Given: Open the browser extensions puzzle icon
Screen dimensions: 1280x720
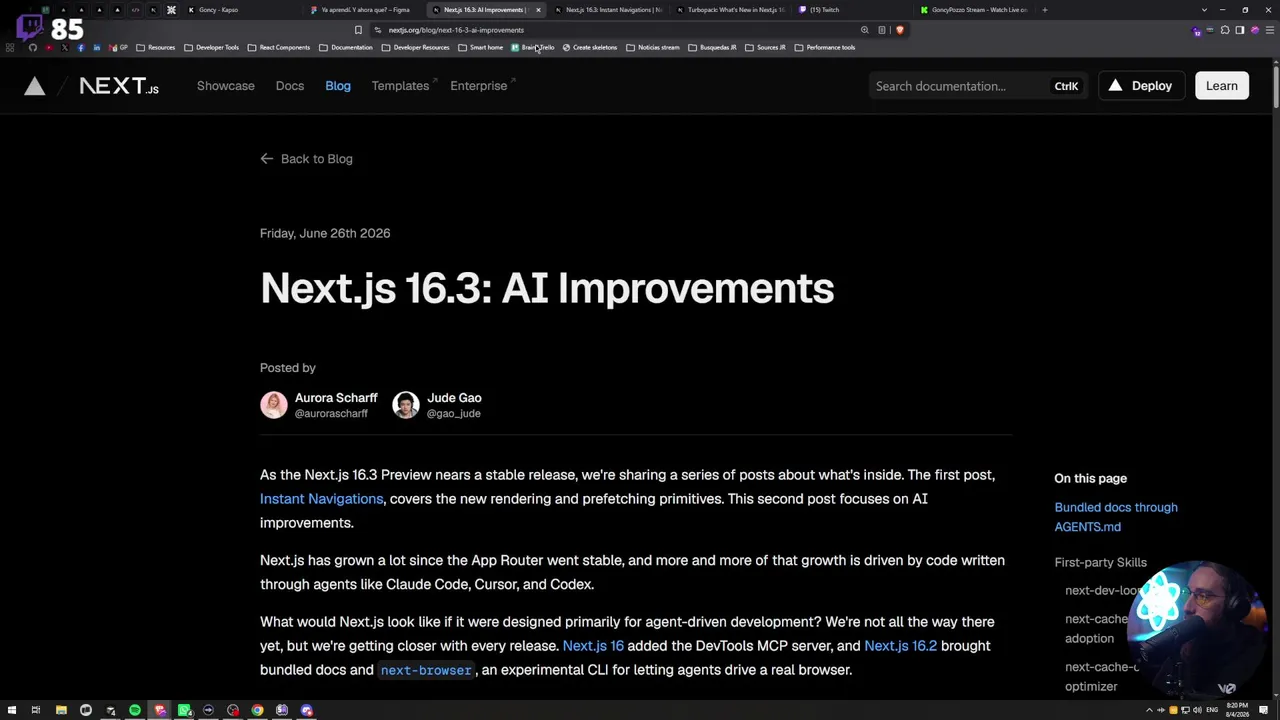Looking at the screenshot, I should pyautogui.click(x=1225, y=30).
